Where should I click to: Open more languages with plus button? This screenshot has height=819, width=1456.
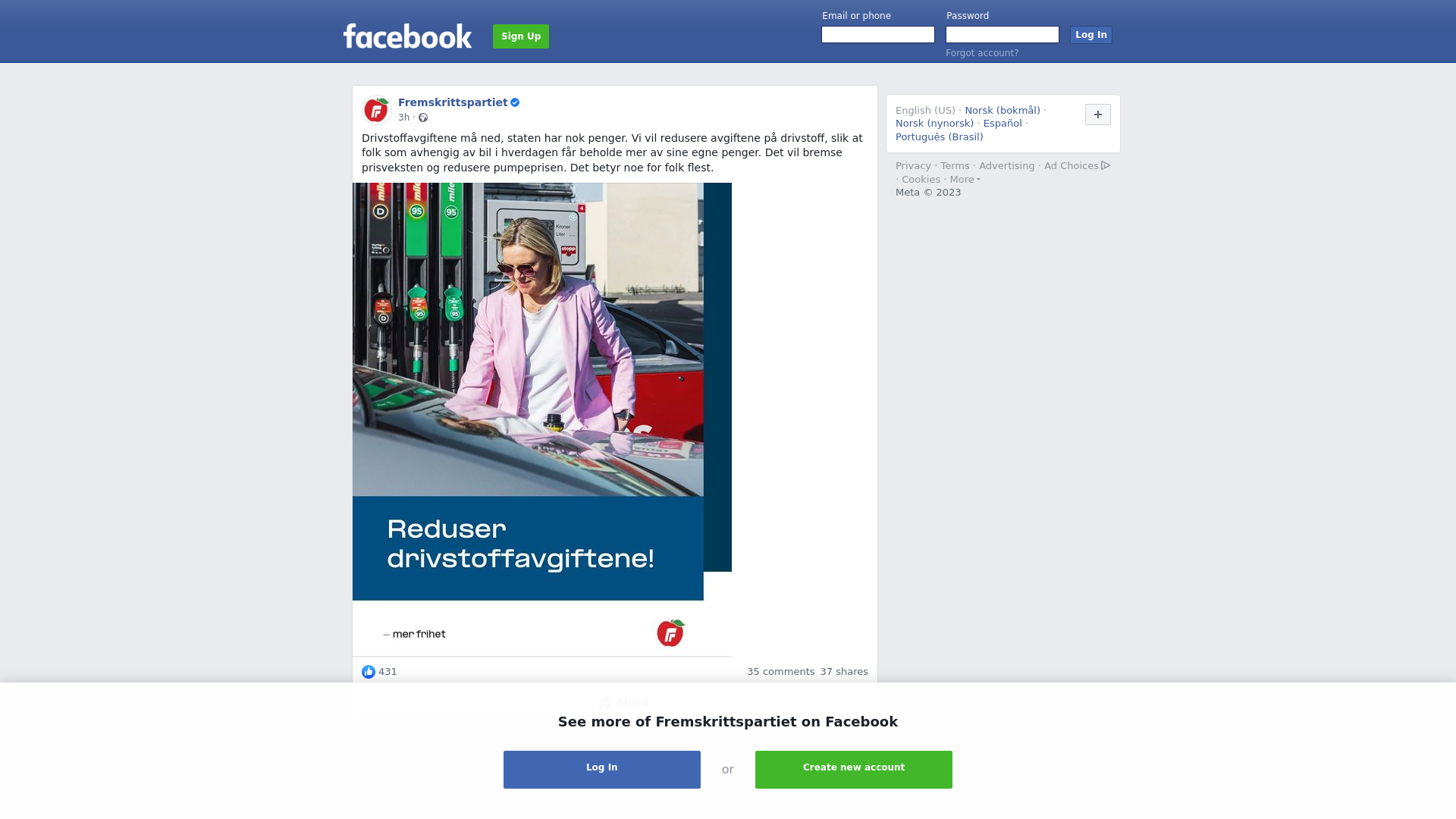tap(1098, 115)
